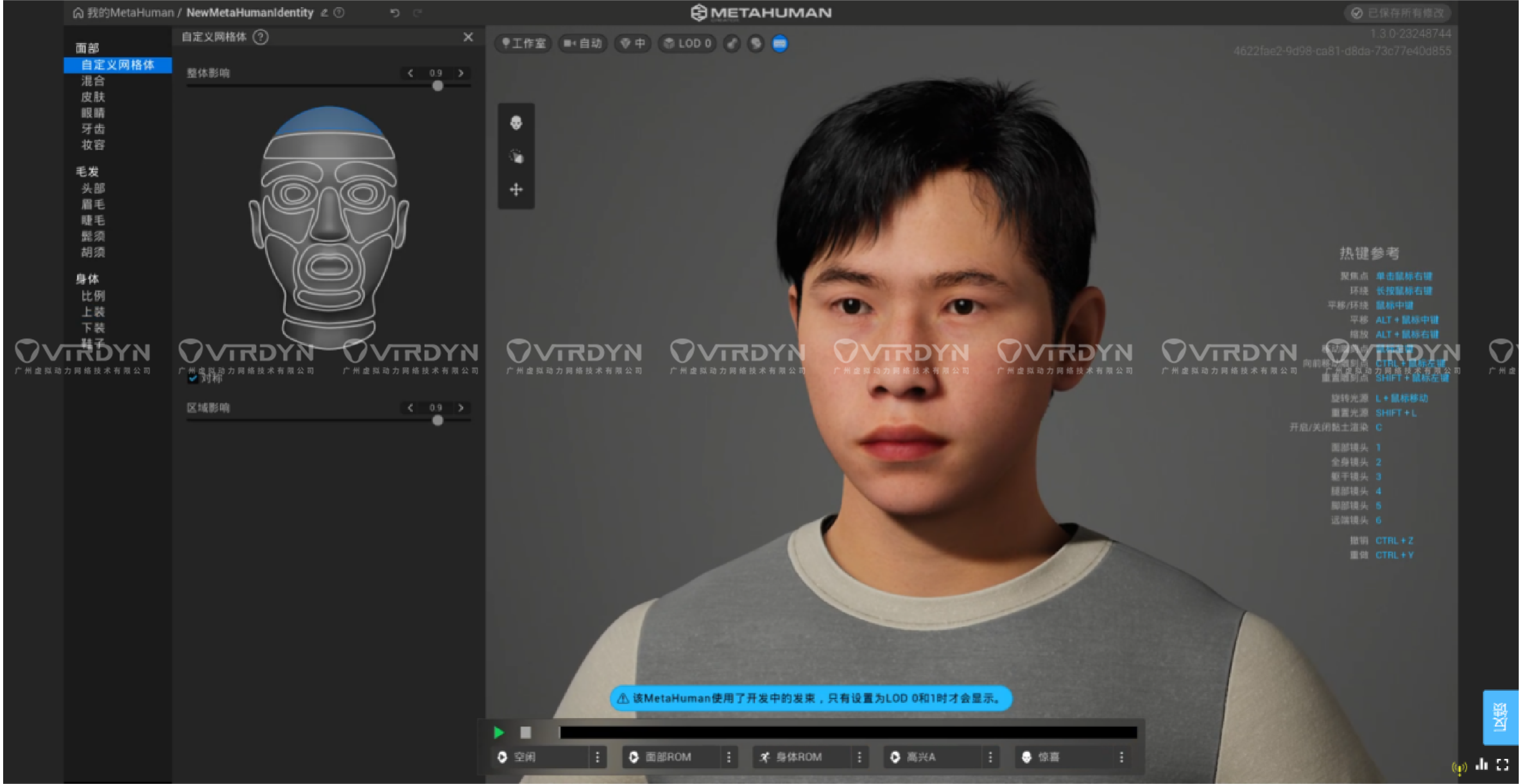Screen dimensions: 1525x784
Task: Click the bone/skeleton toggle icon in viewport toolbar
Action: pyautogui.click(x=732, y=43)
